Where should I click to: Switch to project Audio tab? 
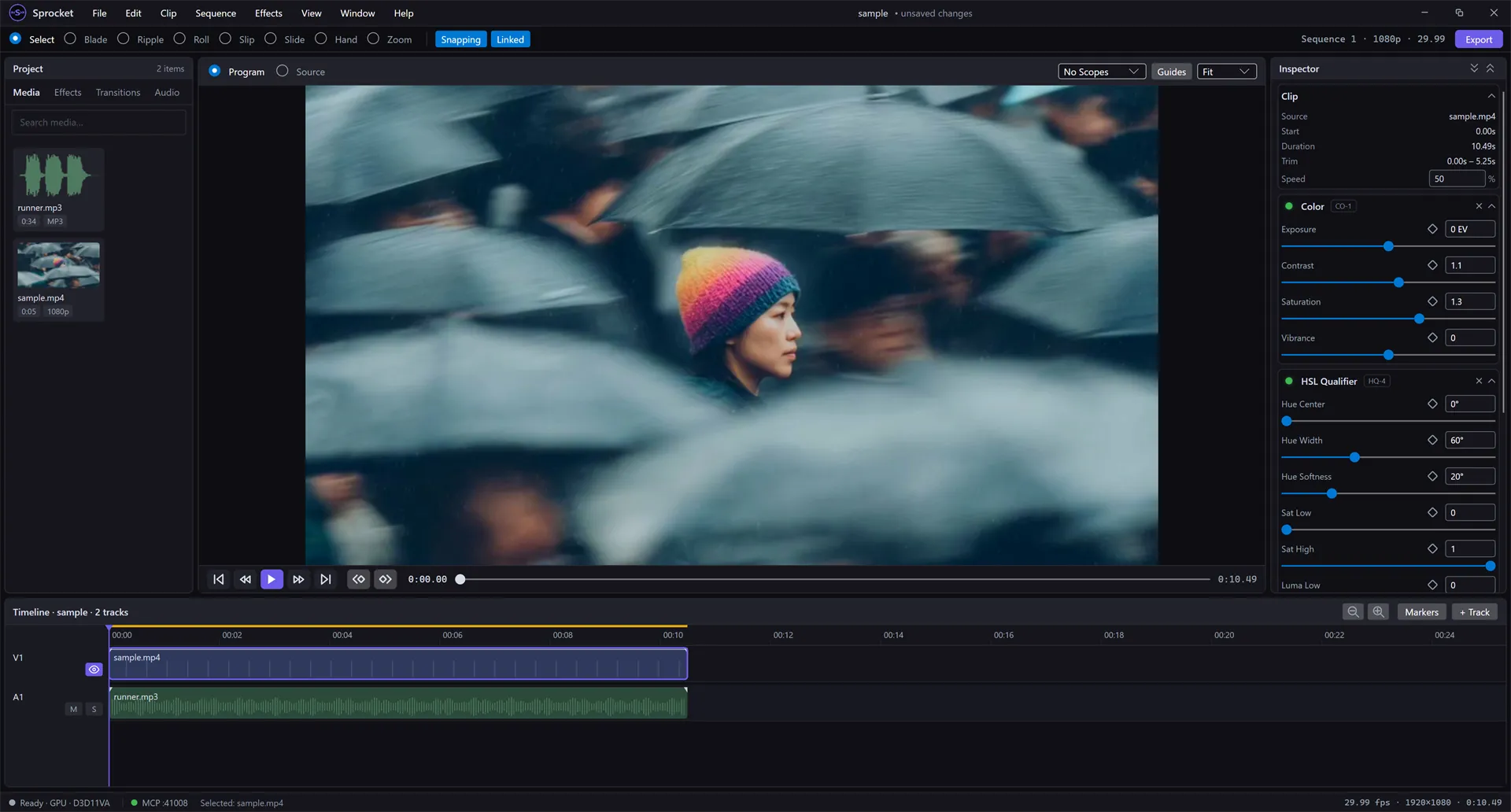167,92
